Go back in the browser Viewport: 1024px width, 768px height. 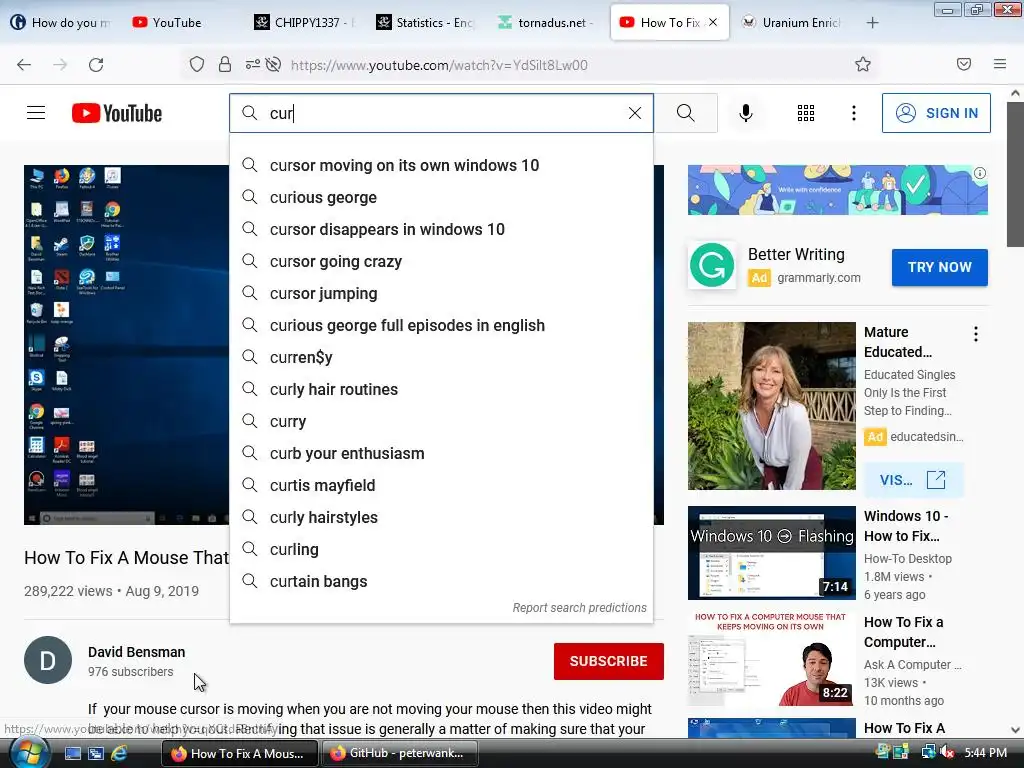tap(24, 65)
